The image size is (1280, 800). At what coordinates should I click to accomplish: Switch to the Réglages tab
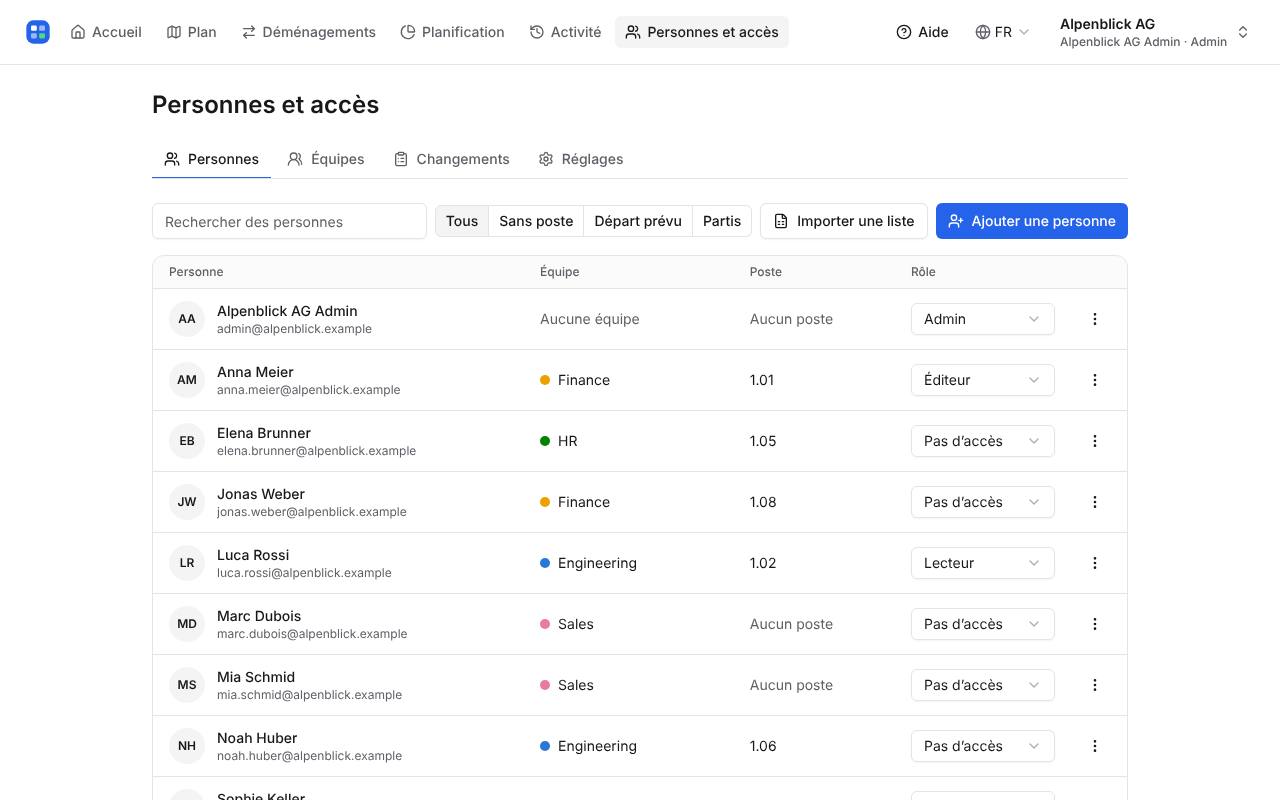point(581,159)
